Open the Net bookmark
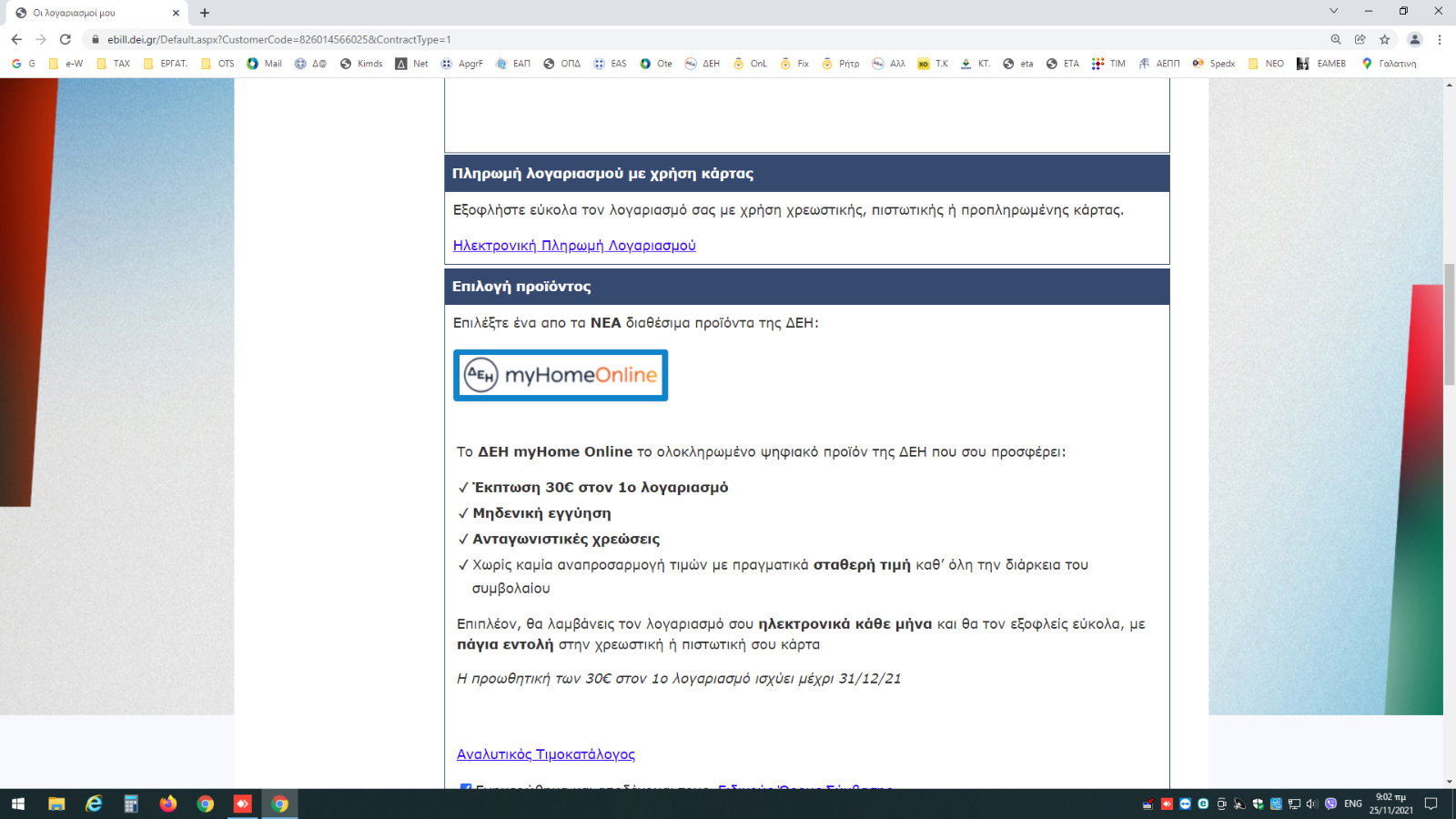Image resolution: width=1456 pixels, height=819 pixels. coord(412,64)
